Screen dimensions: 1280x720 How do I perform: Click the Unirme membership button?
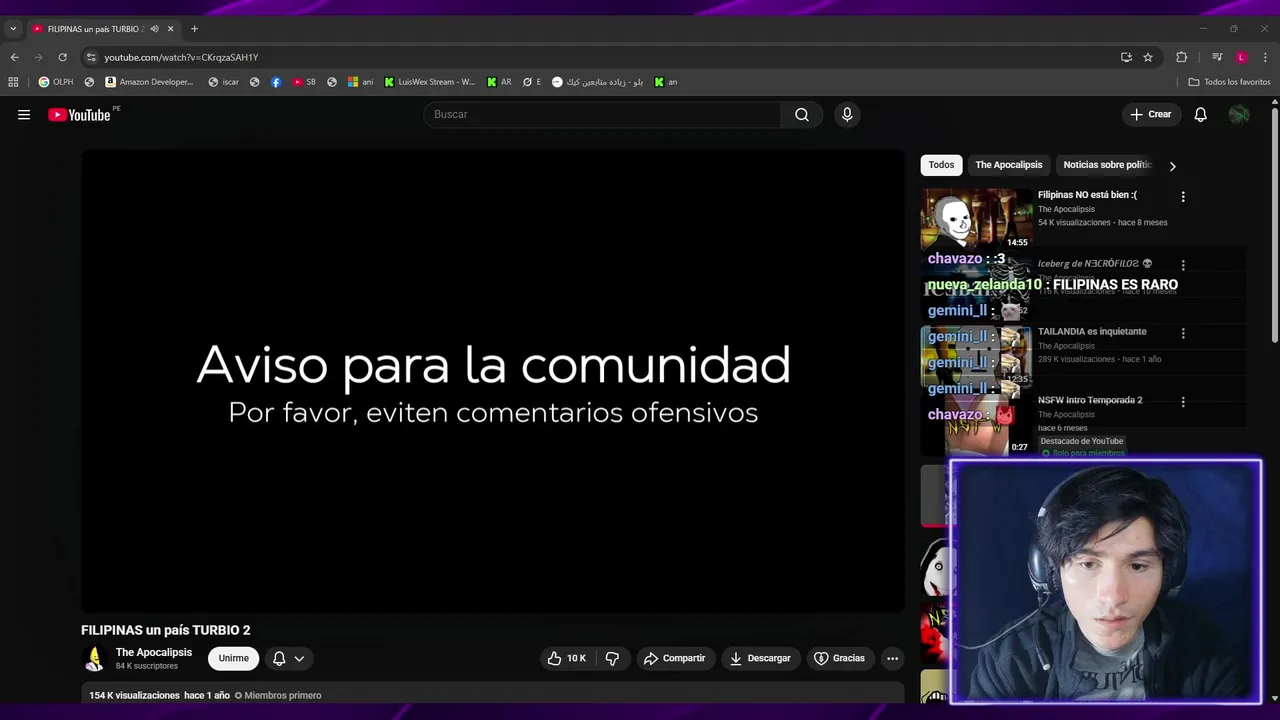233,658
